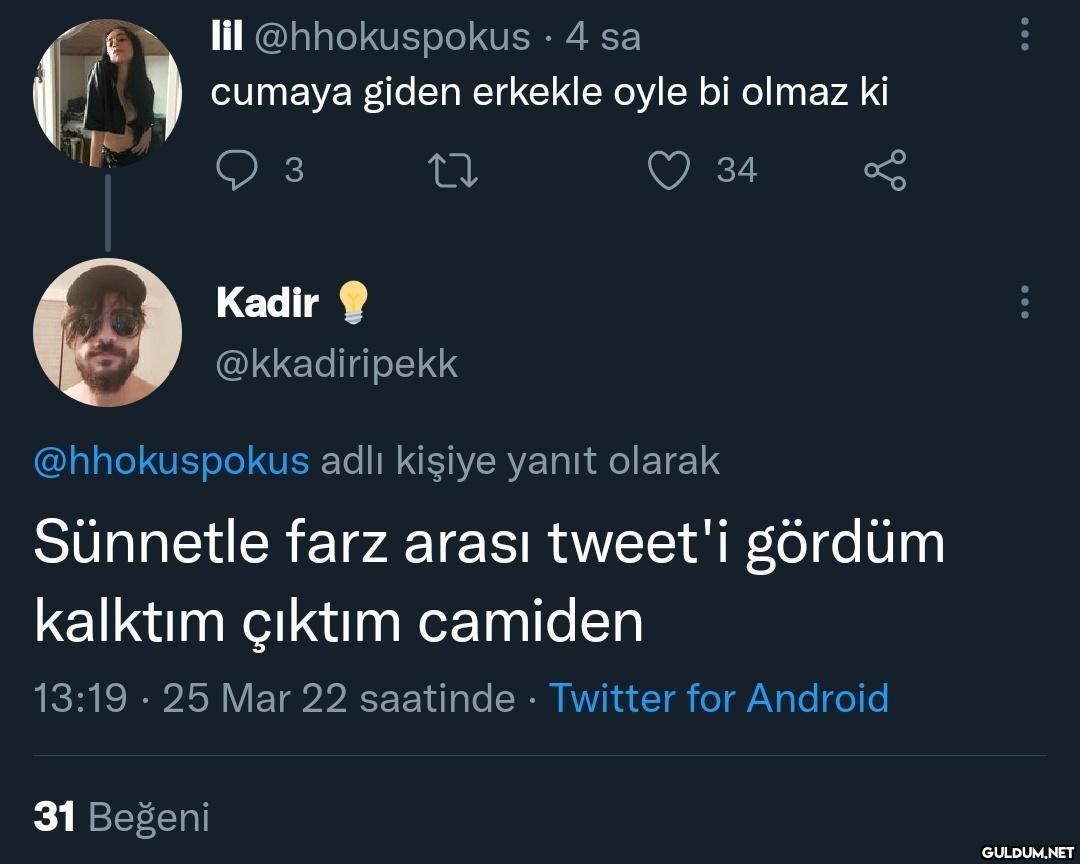Viewport: 1080px width, 864px height.
Task: Open Kadir's profile picture
Action: [107, 332]
